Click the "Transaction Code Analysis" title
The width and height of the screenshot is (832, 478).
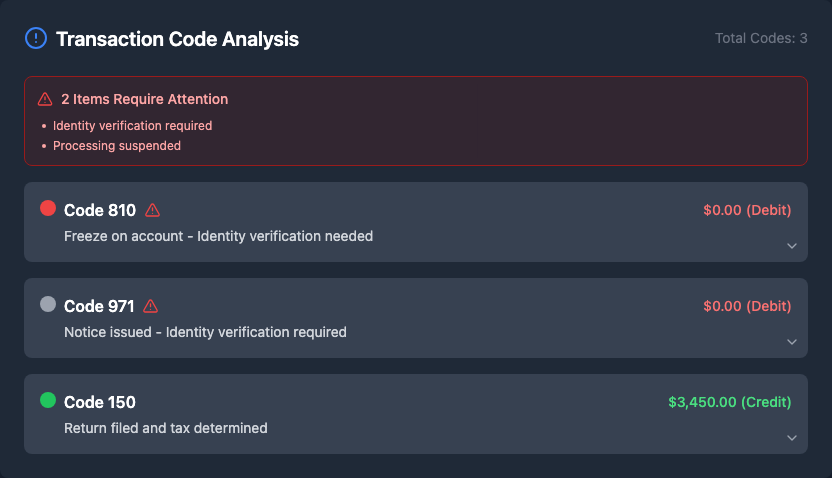[x=177, y=39]
